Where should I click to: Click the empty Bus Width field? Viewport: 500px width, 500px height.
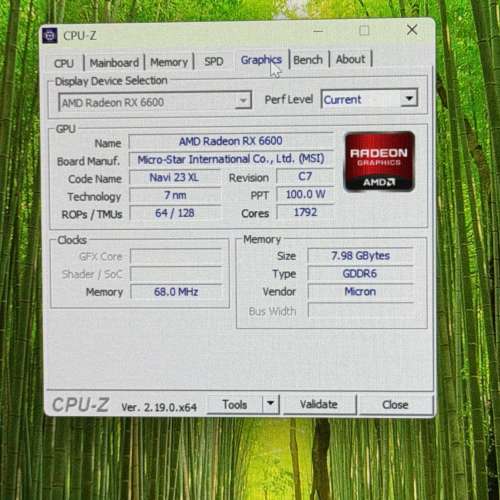click(x=361, y=311)
